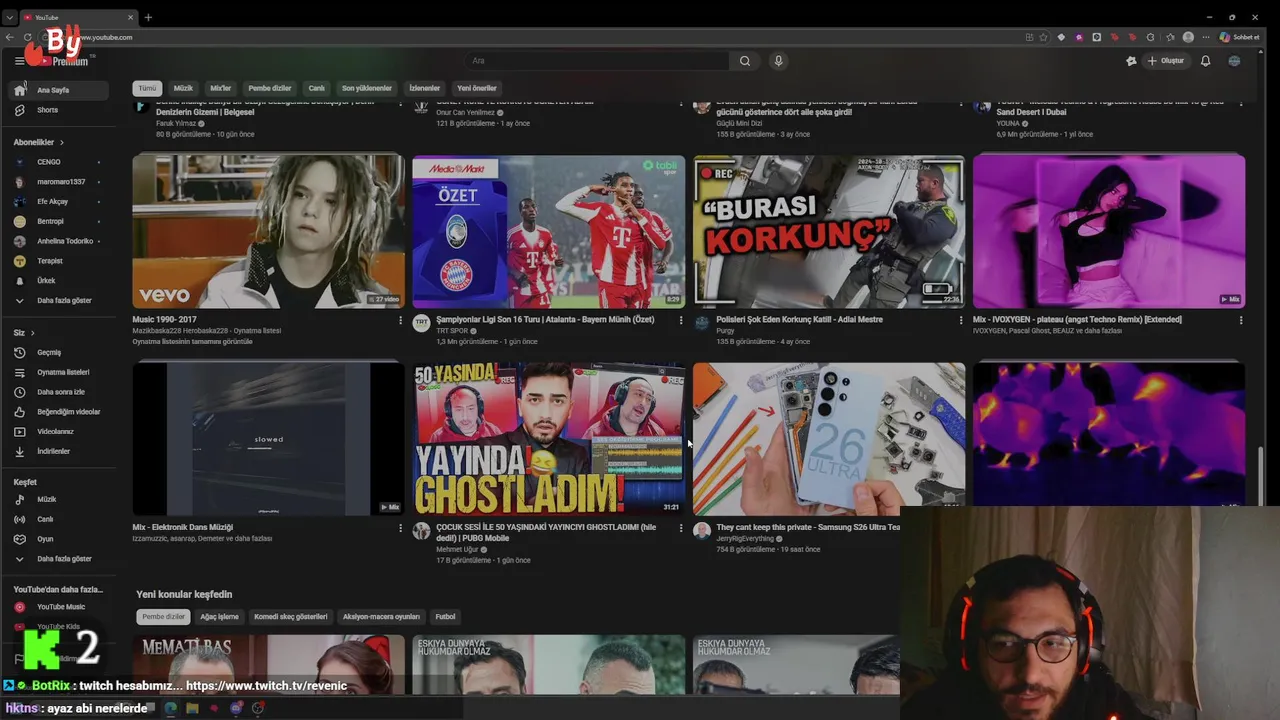Open İndirilenler downloads
1280x720 pixels.
(x=60, y=451)
